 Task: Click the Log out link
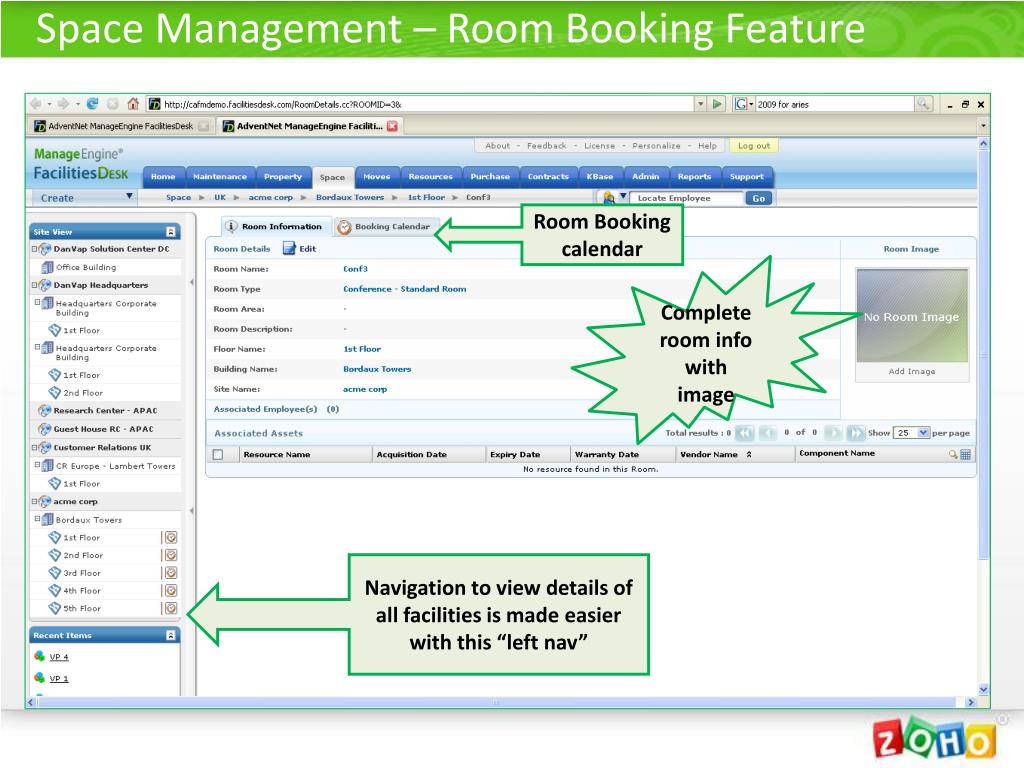[x=754, y=146]
